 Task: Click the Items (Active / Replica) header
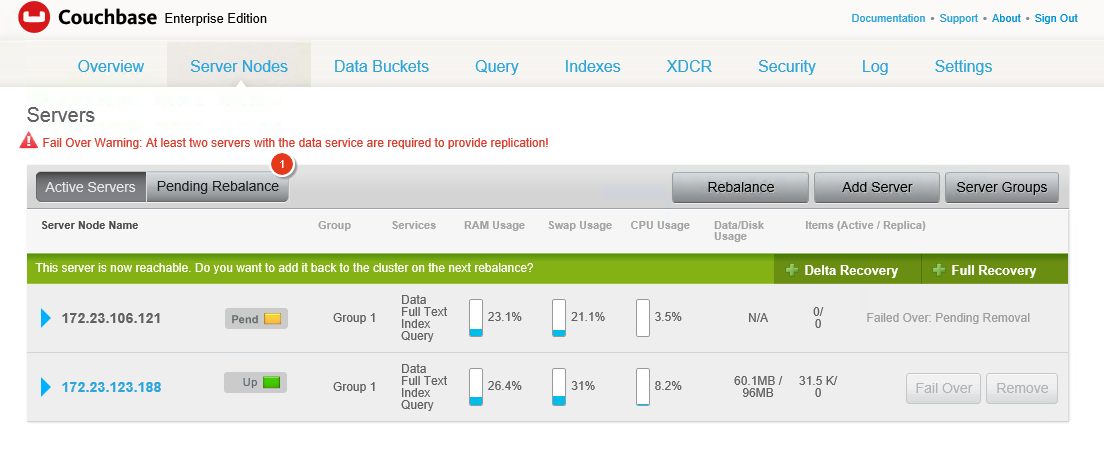[x=865, y=225]
